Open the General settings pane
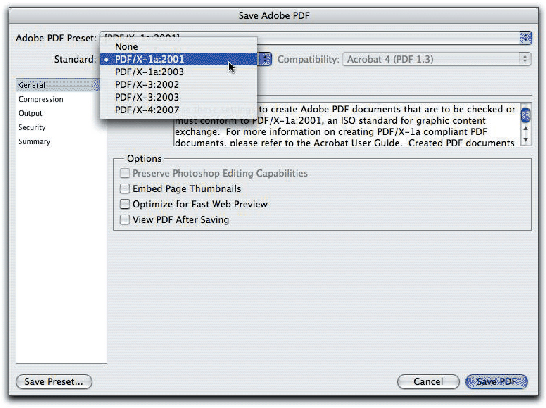The height and width of the screenshot is (408, 546). coord(58,85)
